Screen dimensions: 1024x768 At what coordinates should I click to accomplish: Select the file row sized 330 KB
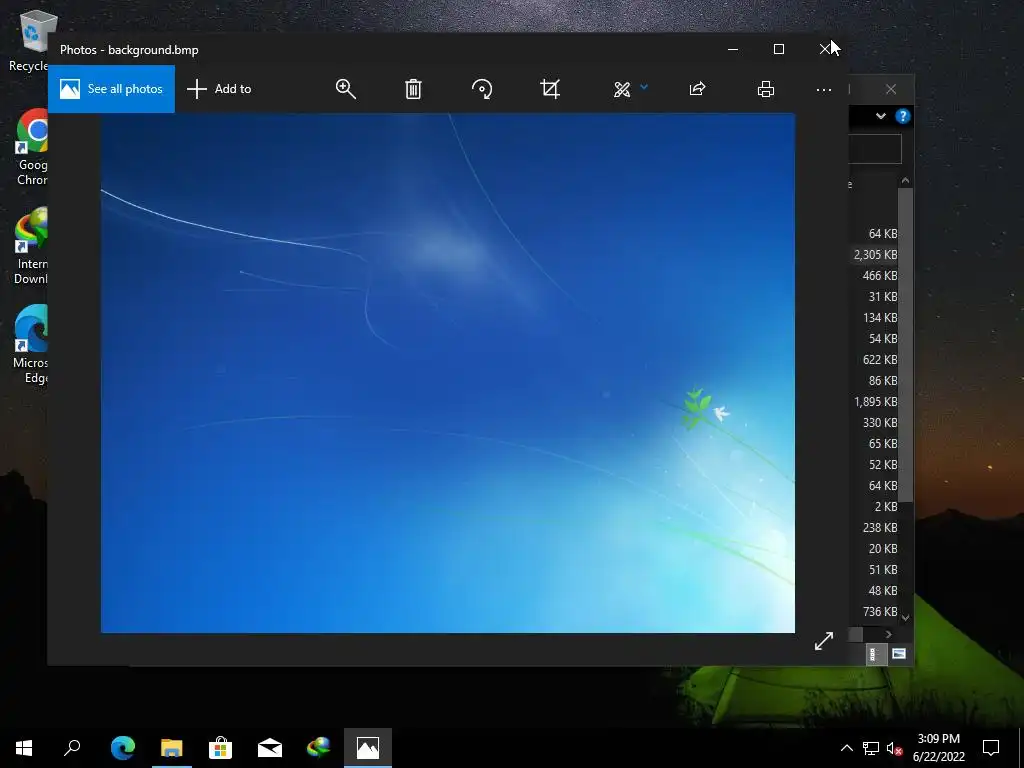pyautogui.click(x=874, y=423)
